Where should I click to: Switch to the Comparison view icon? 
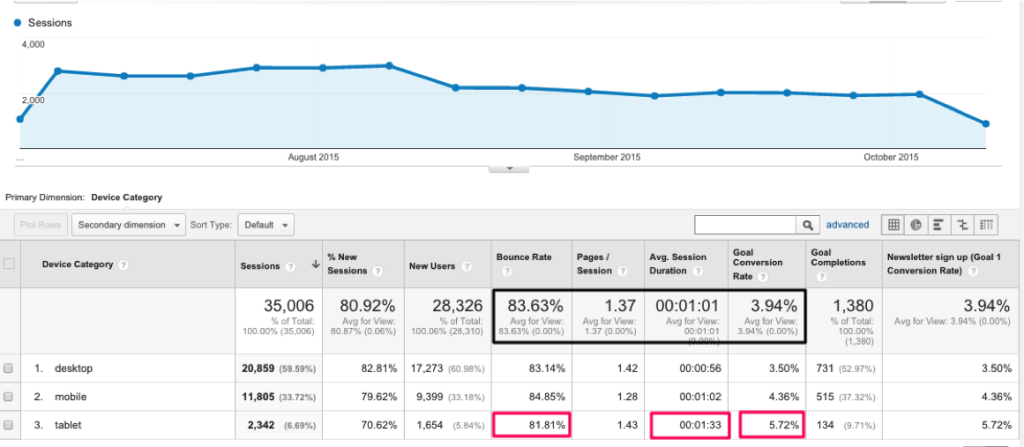tap(961, 225)
